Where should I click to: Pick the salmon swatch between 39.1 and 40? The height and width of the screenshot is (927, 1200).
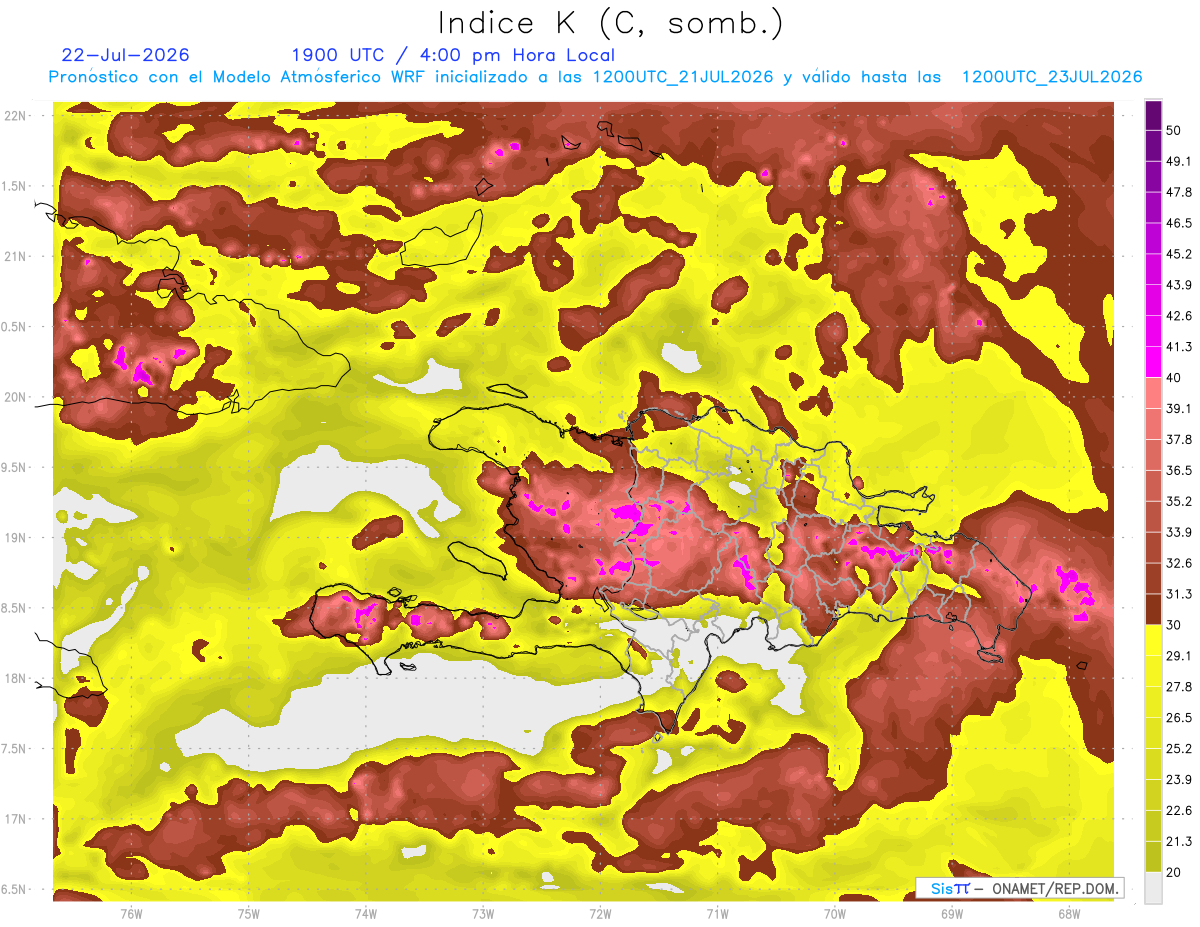point(1153,393)
